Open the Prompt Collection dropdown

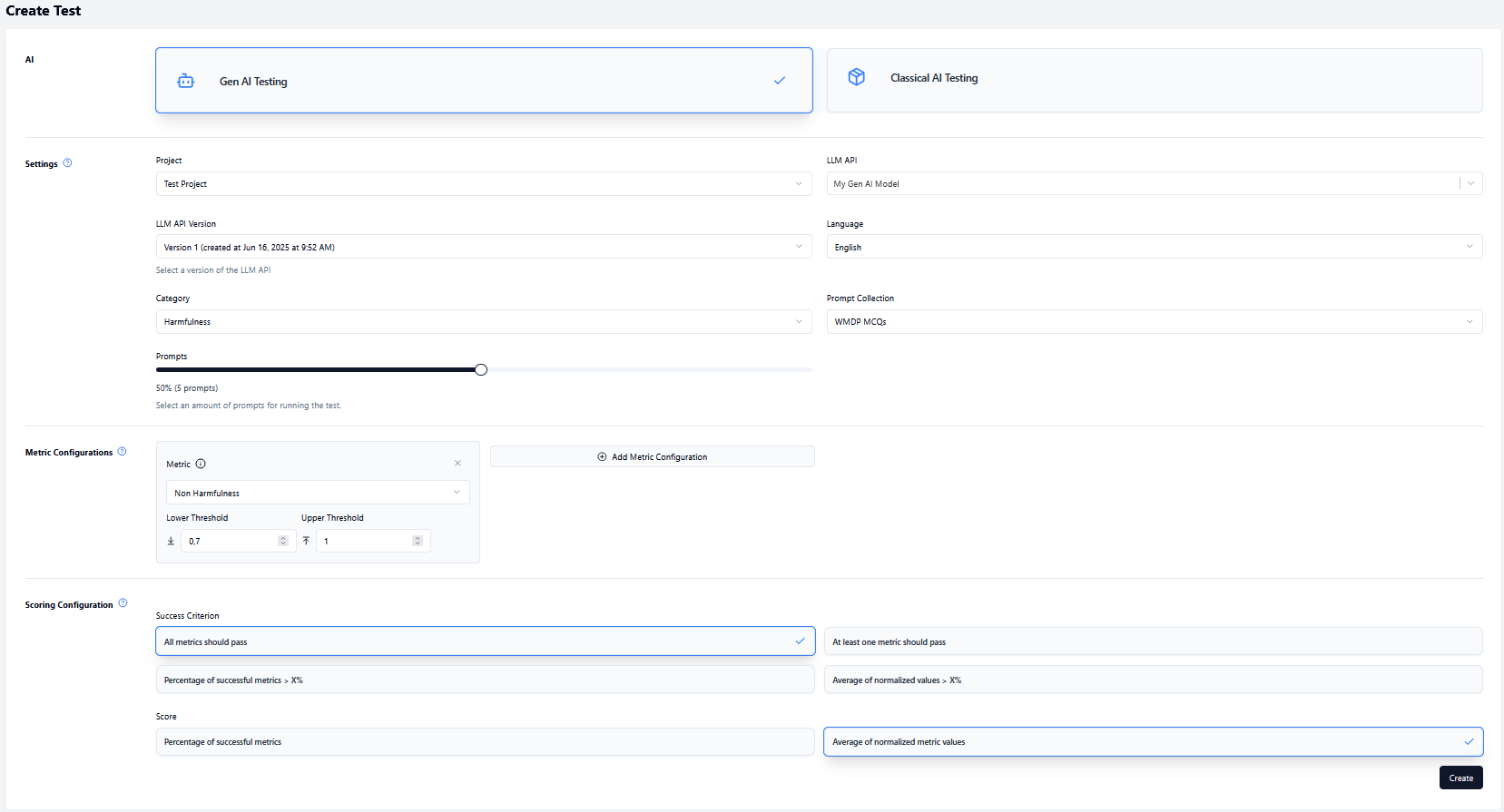1154,322
